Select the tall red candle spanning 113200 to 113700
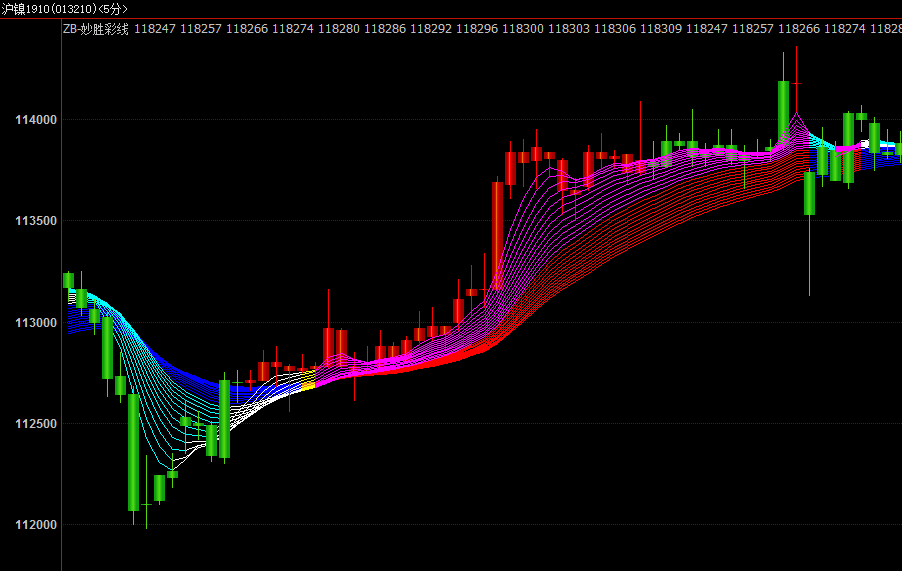 (497, 236)
